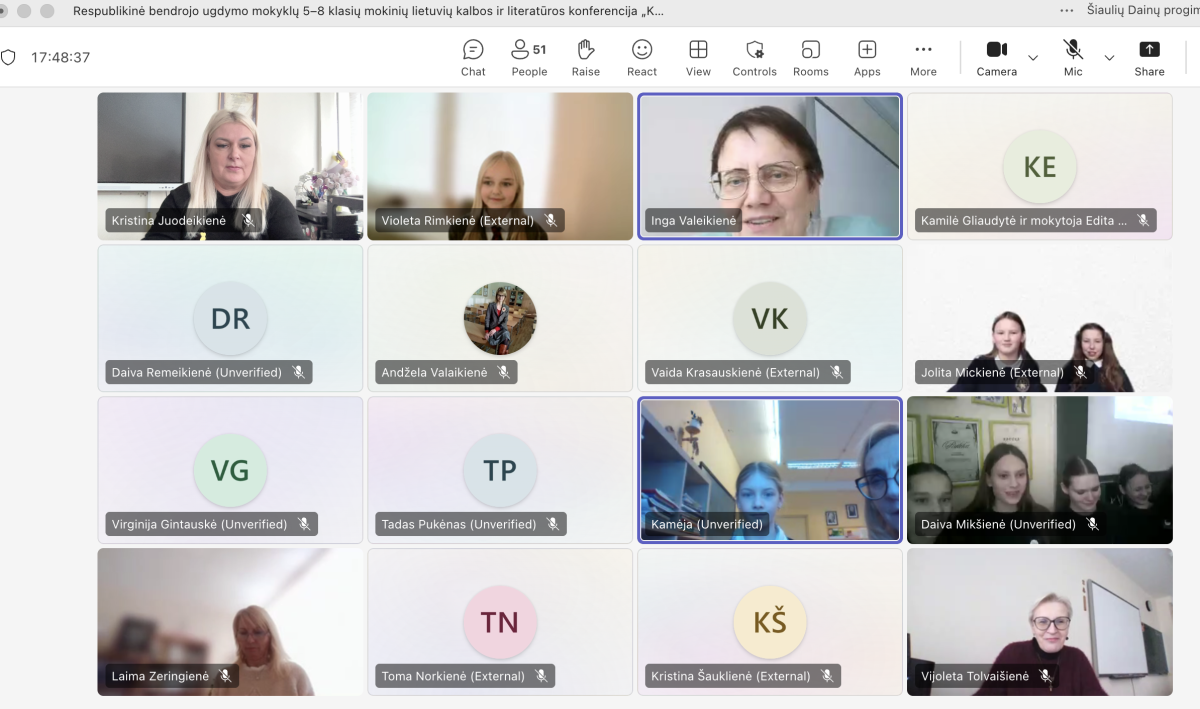Click the TP avatar of Tadas Pukėnas

click(x=500, y=471)
